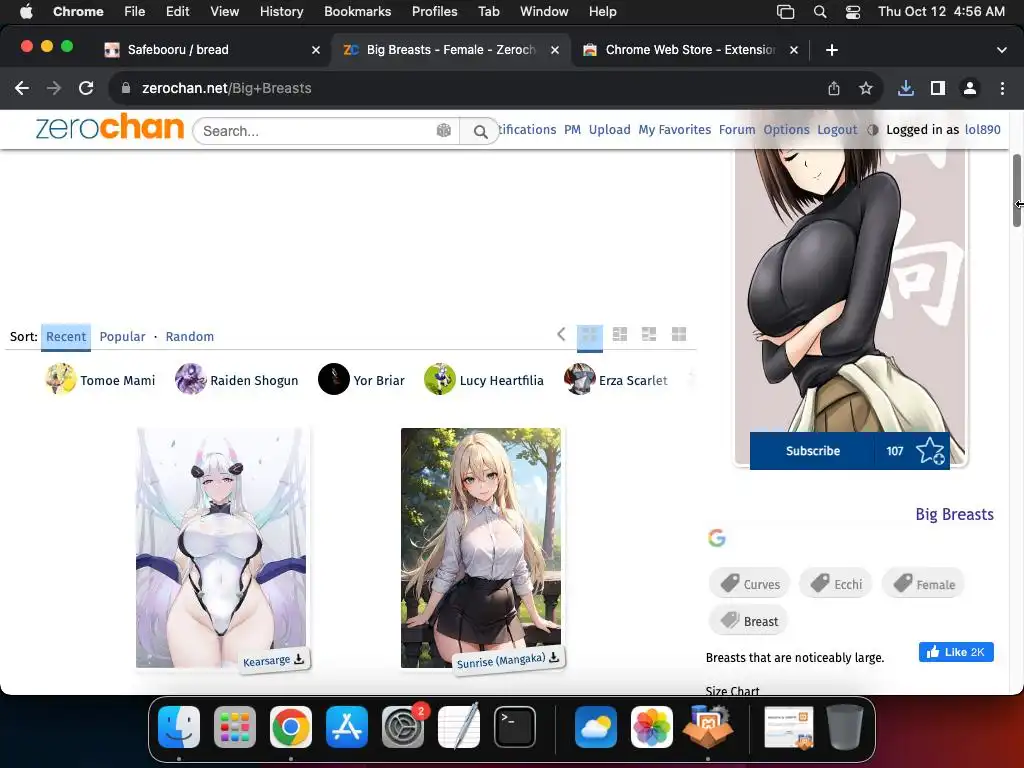Image resolution: width=1024 pixels, height=768 pixels.
Task: Open the Curves tag
Action: (750, 584)
